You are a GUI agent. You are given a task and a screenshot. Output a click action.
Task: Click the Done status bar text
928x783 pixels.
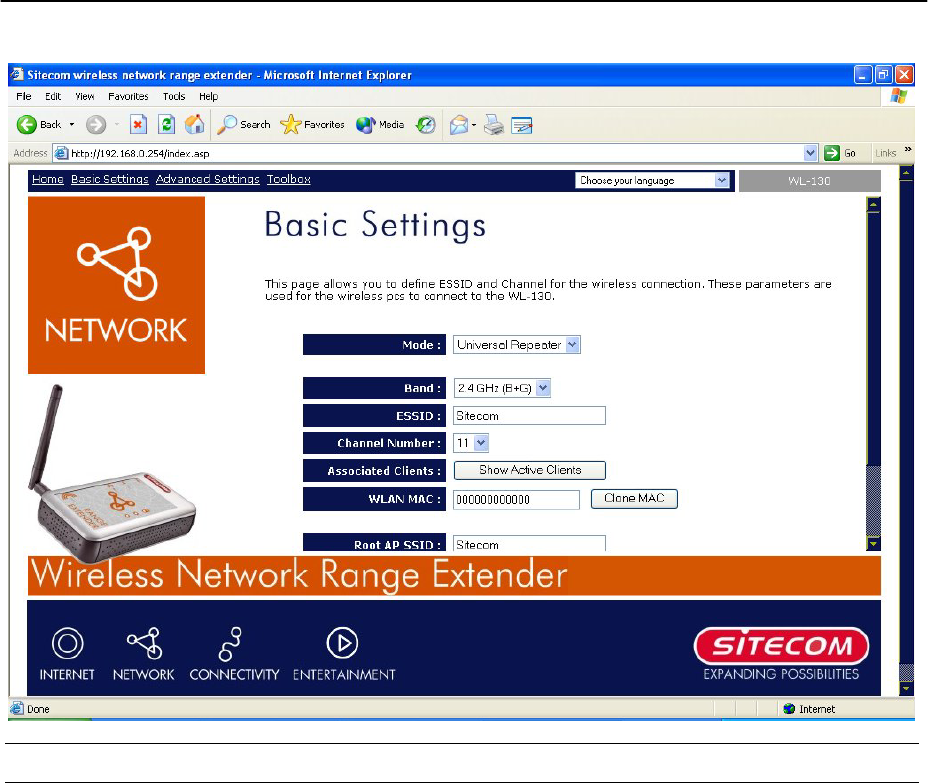coord(38,709)
